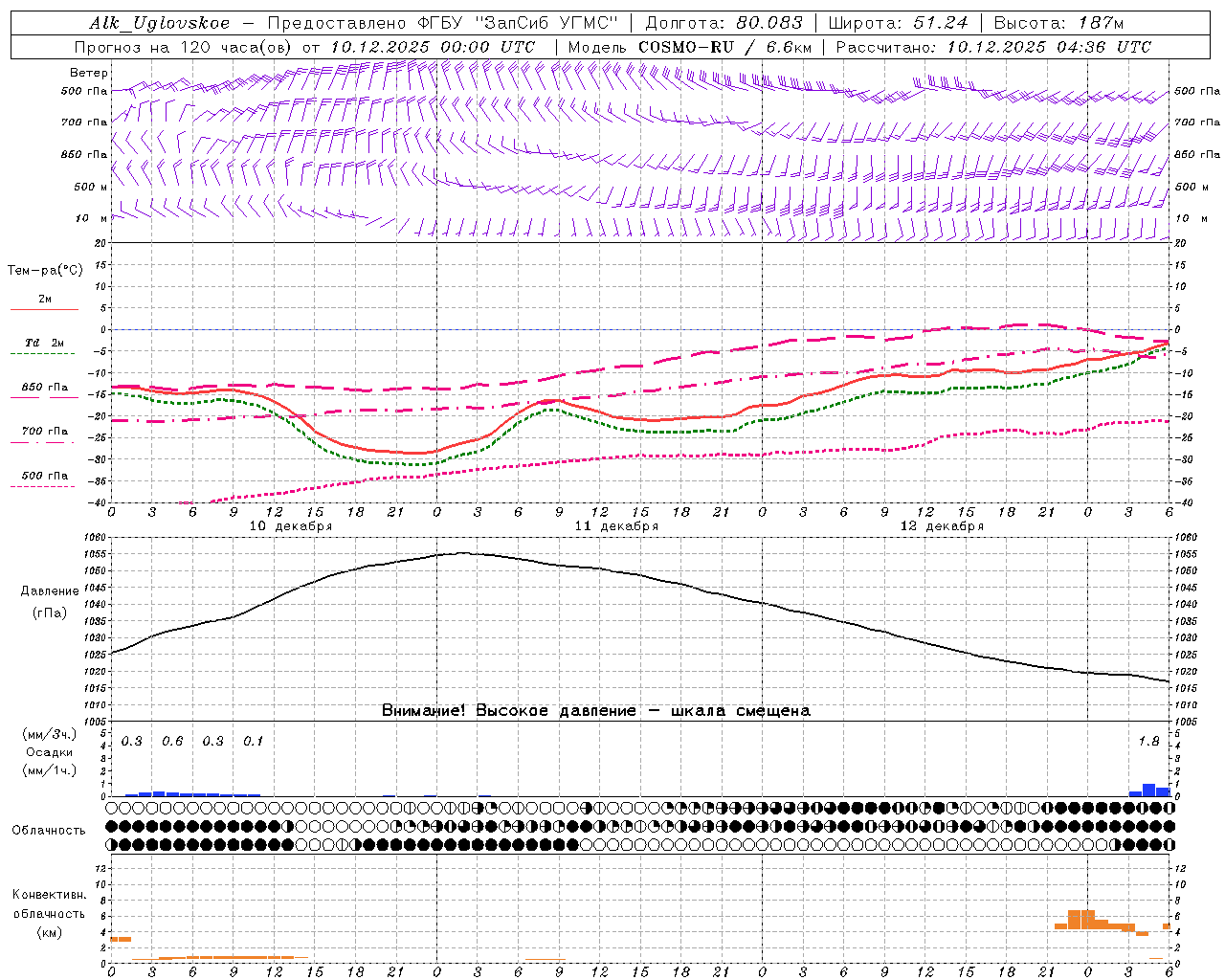Click the Рассчитано: 10.12.2025 04:36 UTC timestamp
The image size is (1225, 980).
click(x=993, y=47)
